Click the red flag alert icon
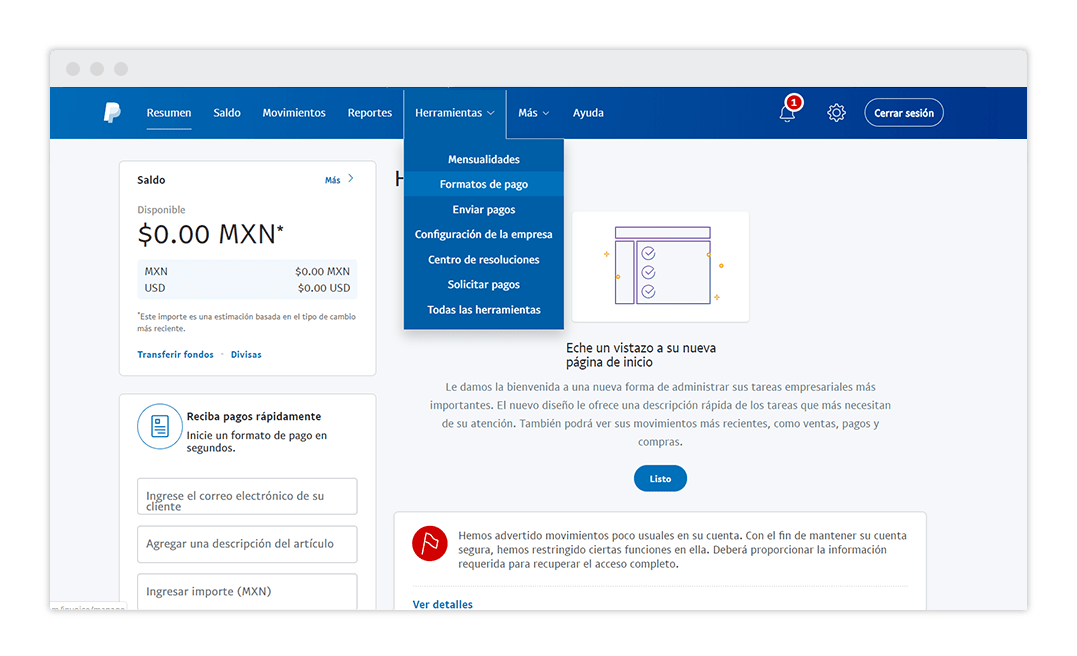The image size is (1077, 656). coord(429,543)
